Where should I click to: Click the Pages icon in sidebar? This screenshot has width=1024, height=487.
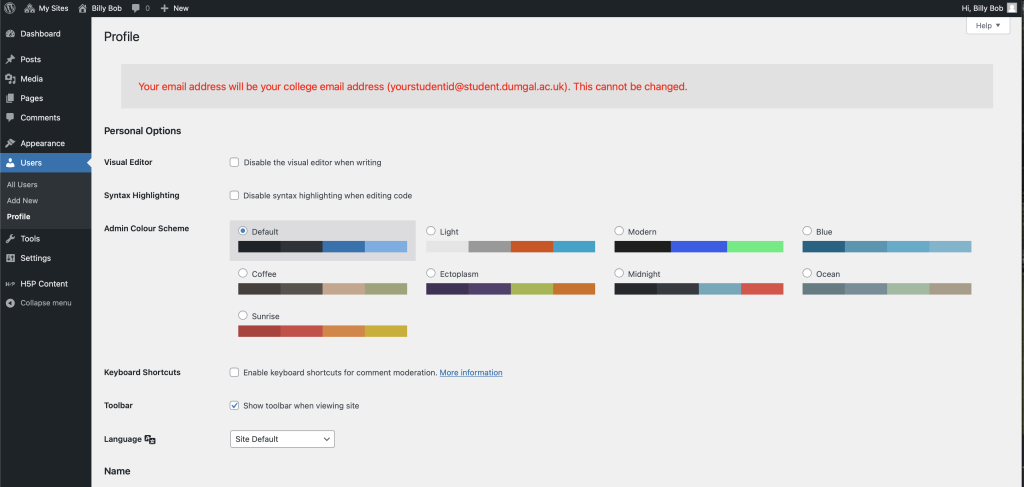point(10,99)
